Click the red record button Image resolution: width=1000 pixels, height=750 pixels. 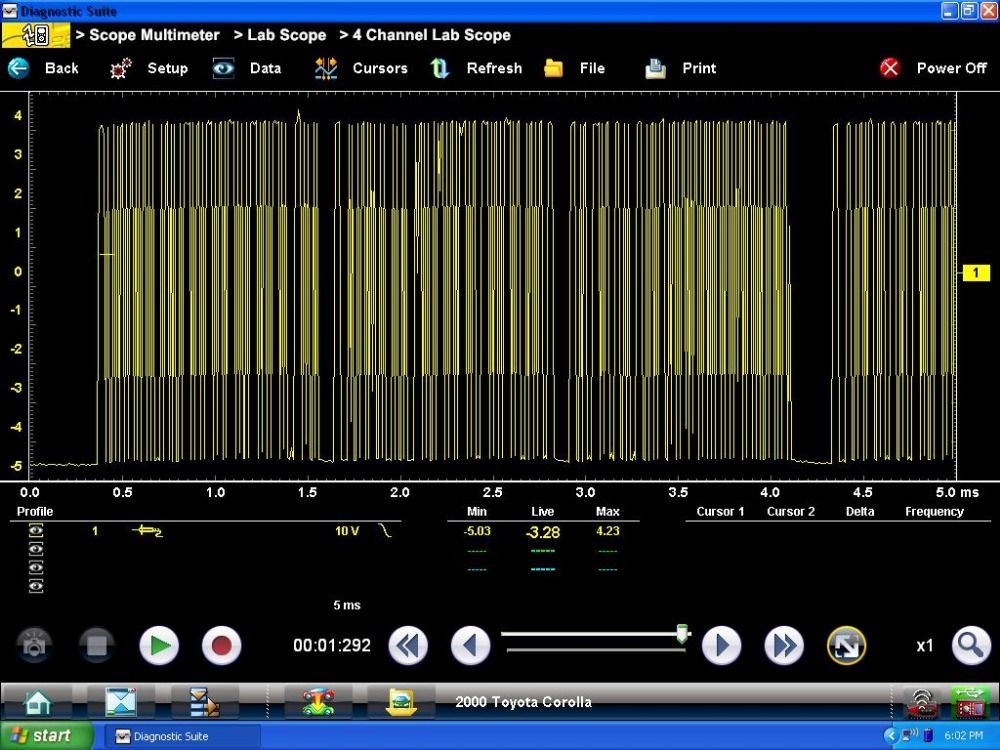(221, 646)
